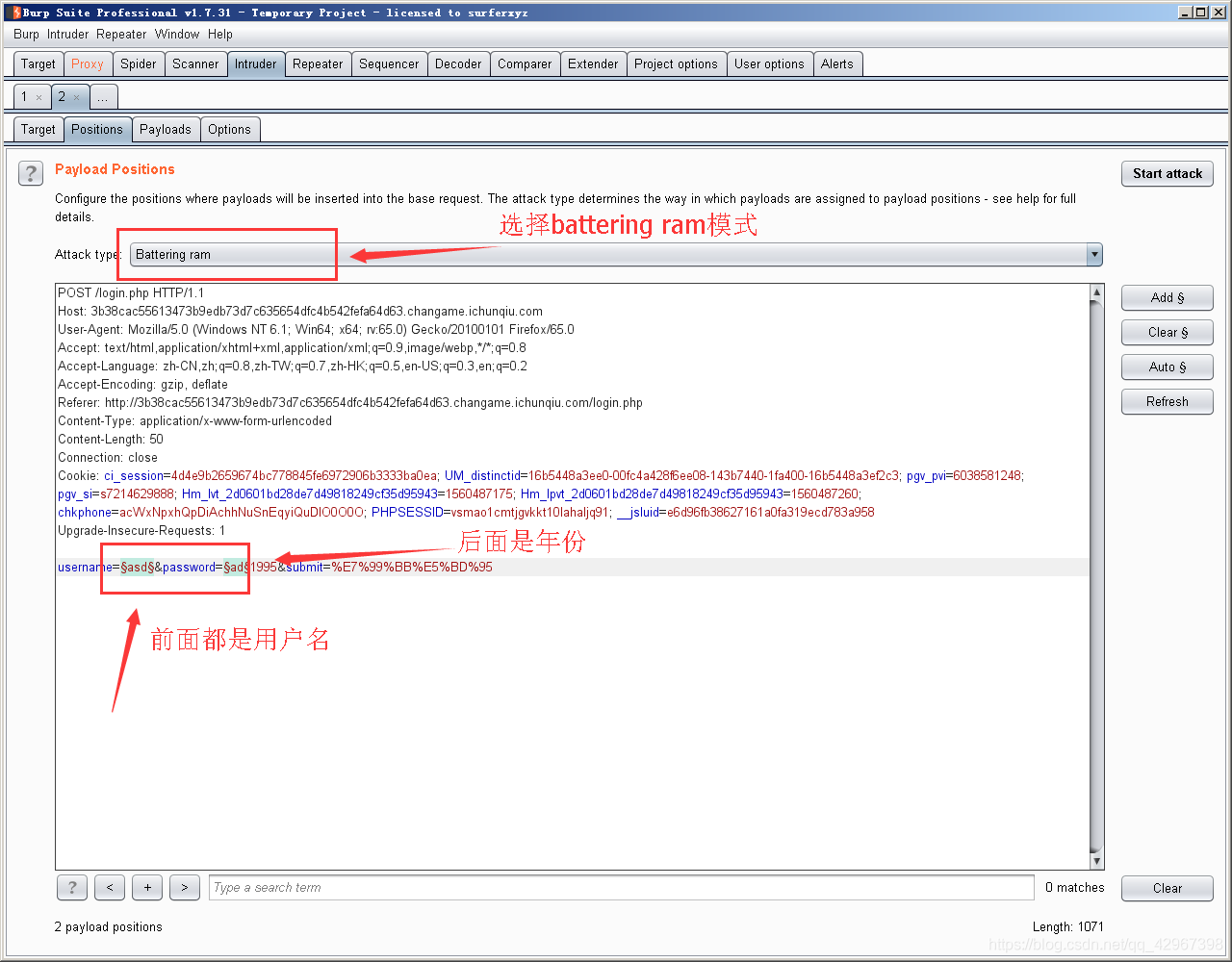Switch to the Payloads sub-tab

click(x=166, y=130)
